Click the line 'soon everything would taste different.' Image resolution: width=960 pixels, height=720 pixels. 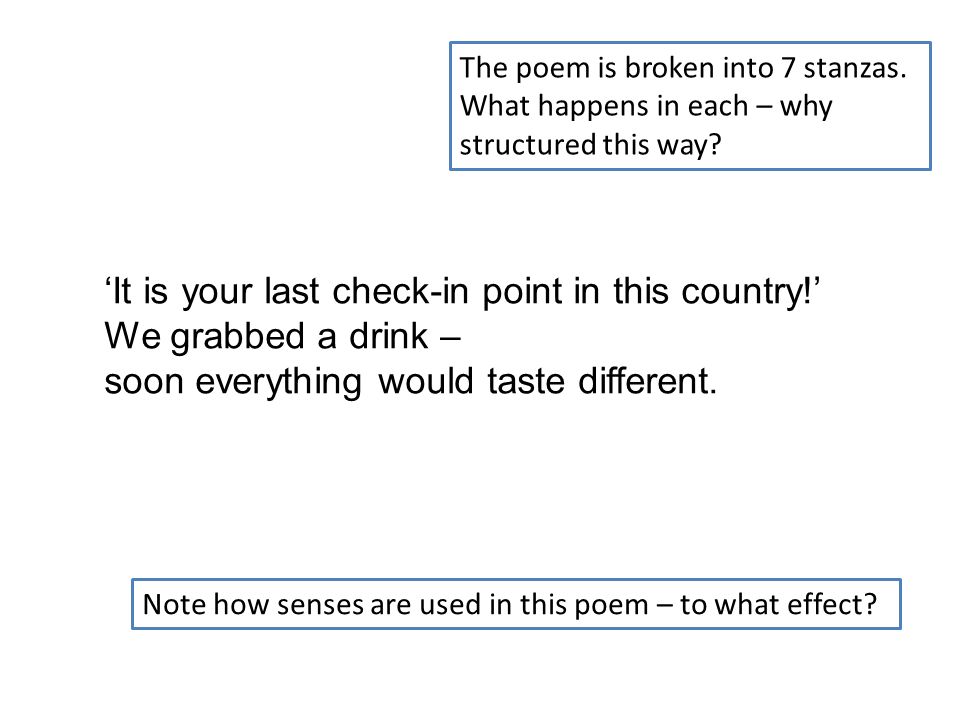click(x=410, y=382)
